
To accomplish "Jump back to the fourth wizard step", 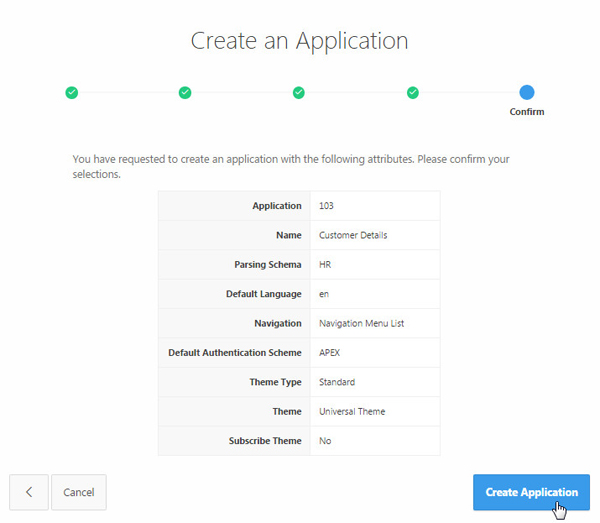I will click(413, 92).
